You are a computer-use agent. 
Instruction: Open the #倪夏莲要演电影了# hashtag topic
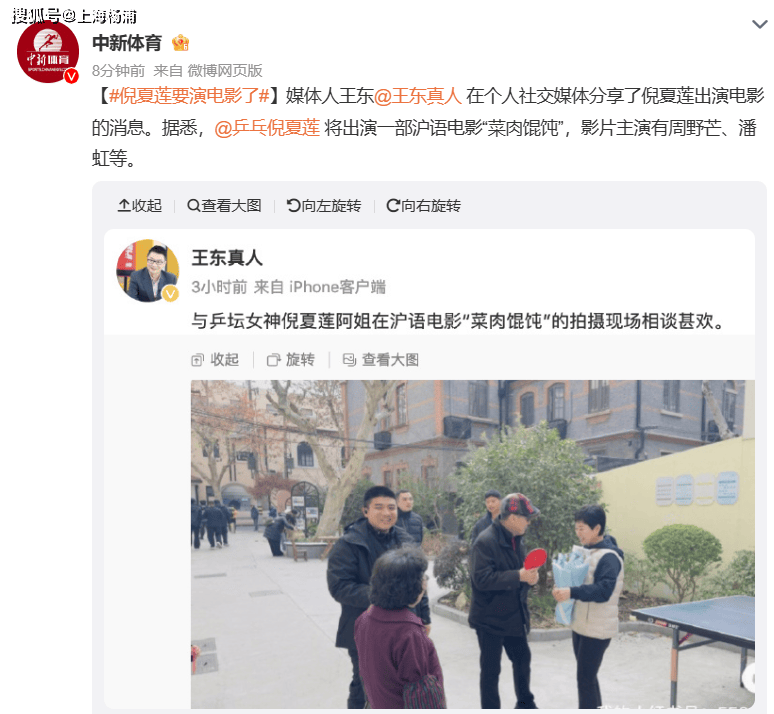tap(190, 96)
